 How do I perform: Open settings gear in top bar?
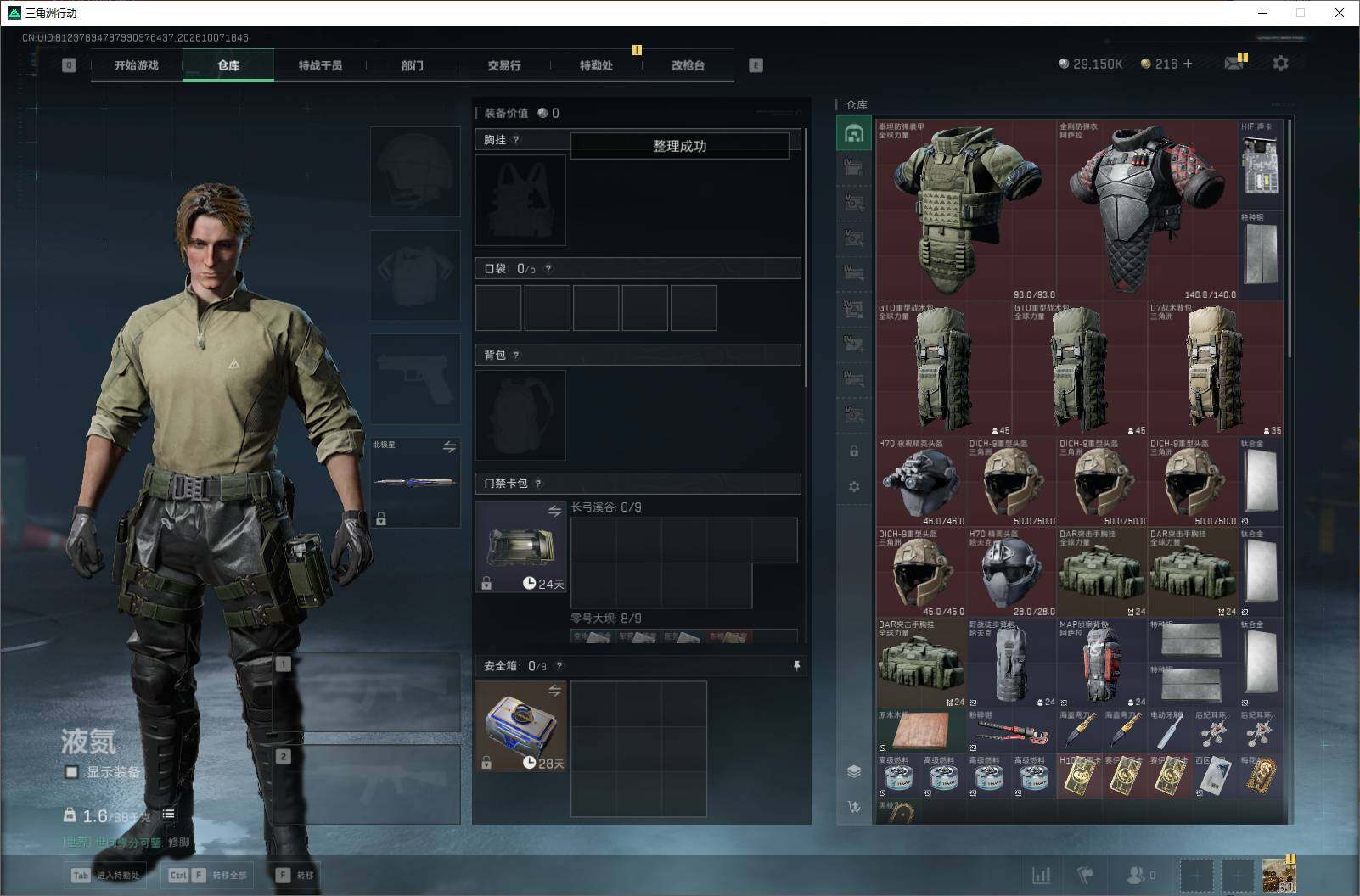[1280, 64]
